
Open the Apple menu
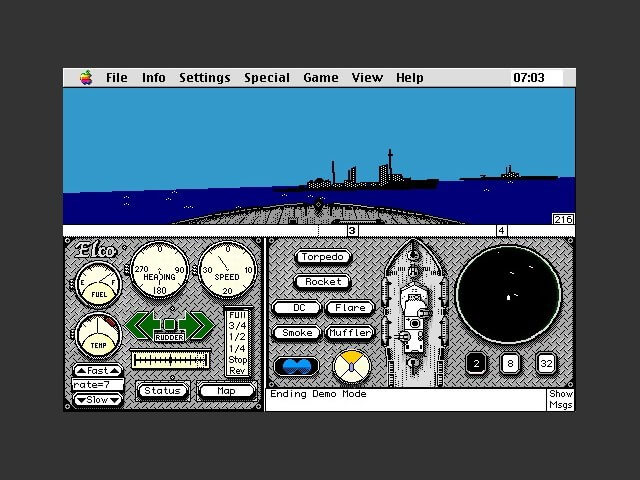86,78
